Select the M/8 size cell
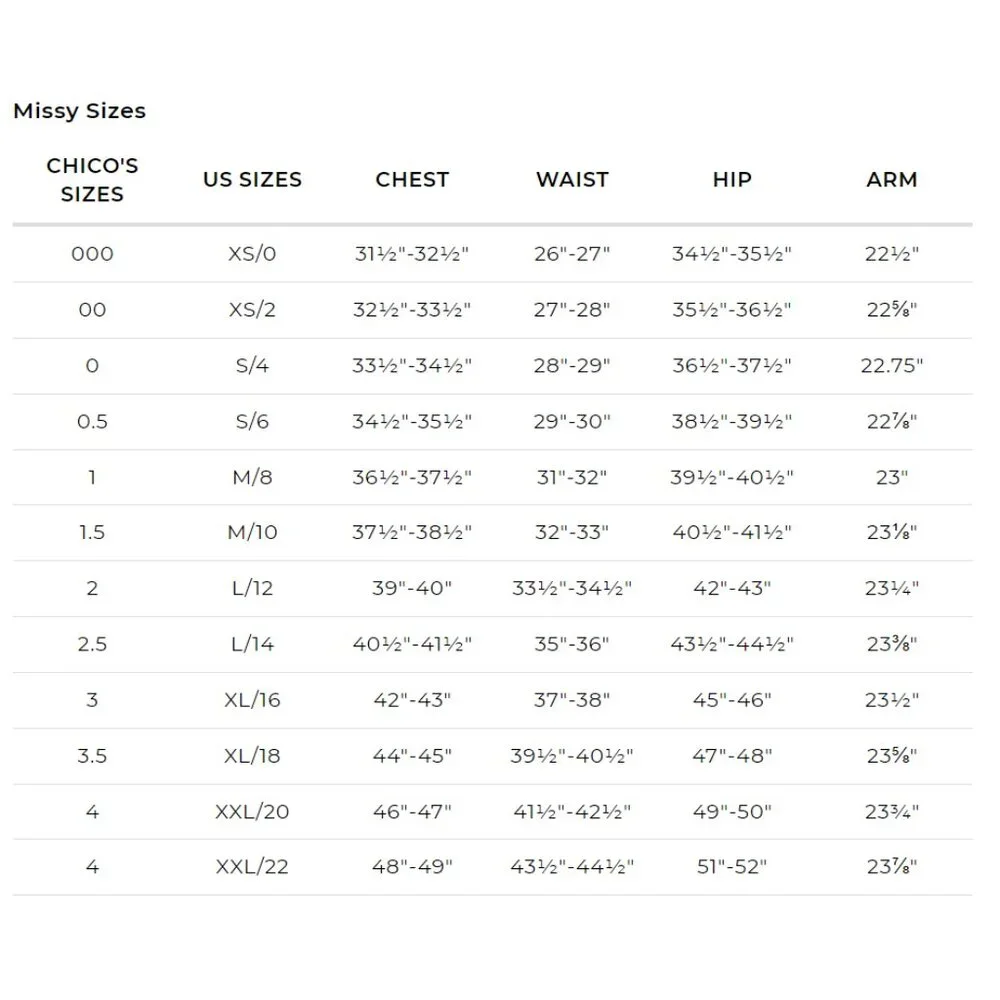This screenshot has height=1000, width=1000. pyautogui.click(x=253, y=478)
